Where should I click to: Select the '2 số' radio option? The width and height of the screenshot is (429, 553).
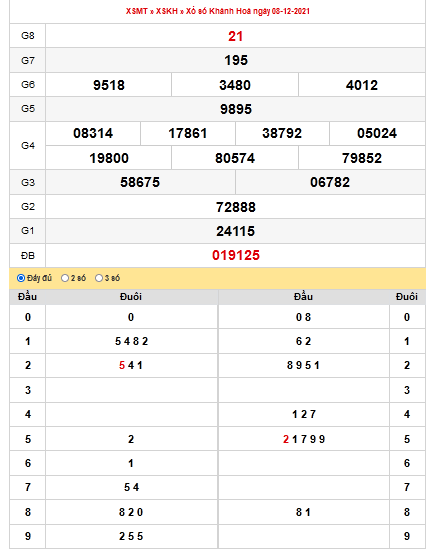coord(65,278)
